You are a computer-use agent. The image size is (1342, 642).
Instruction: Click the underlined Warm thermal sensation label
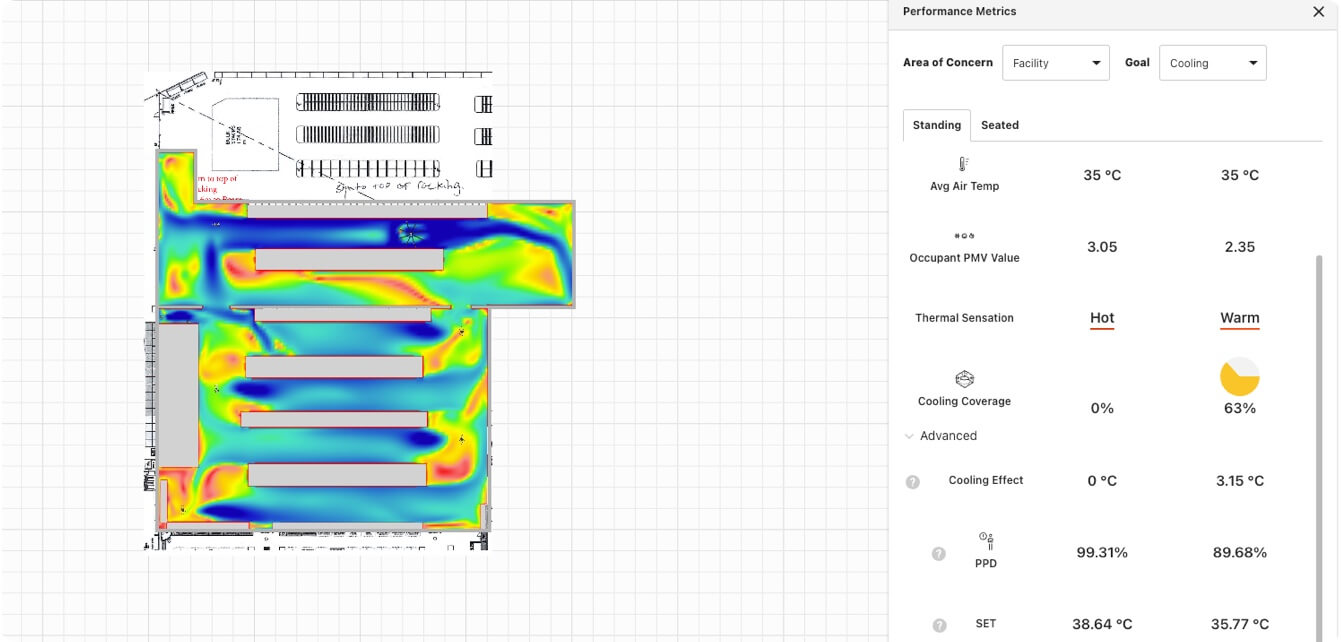click(x=1239, y=318)
